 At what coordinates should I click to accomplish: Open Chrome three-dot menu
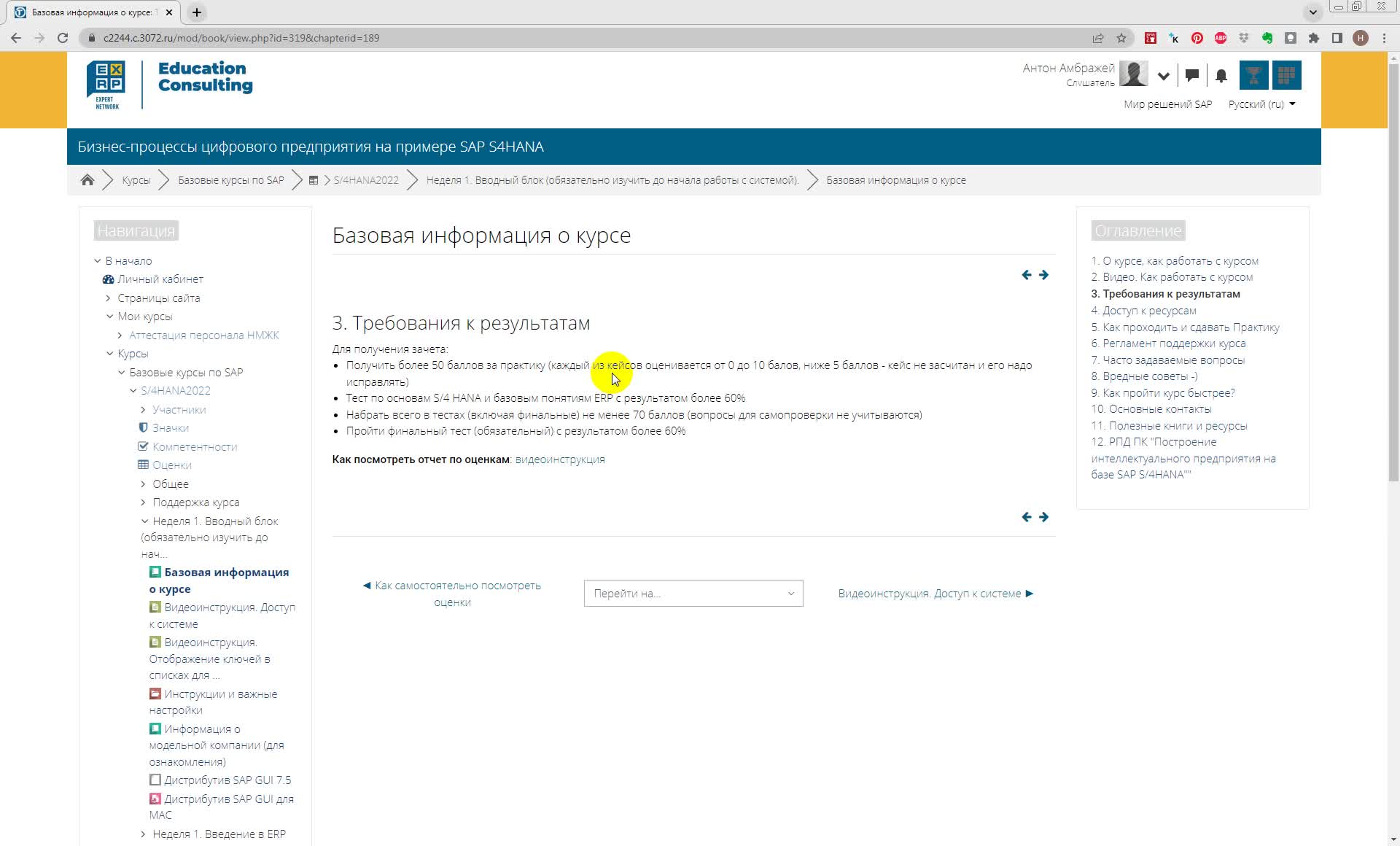coord(1384,38)
